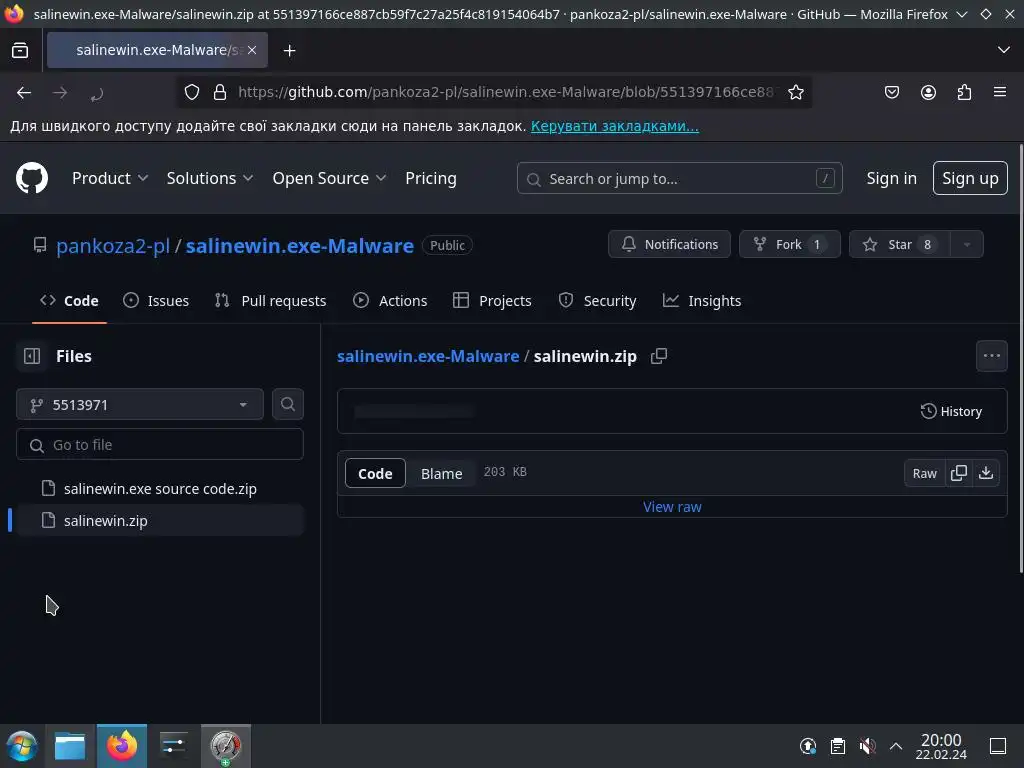The width and height of the screenshot is (1024, 768).
Task: Open the clipboard tray icon
Action: [838, 746]
